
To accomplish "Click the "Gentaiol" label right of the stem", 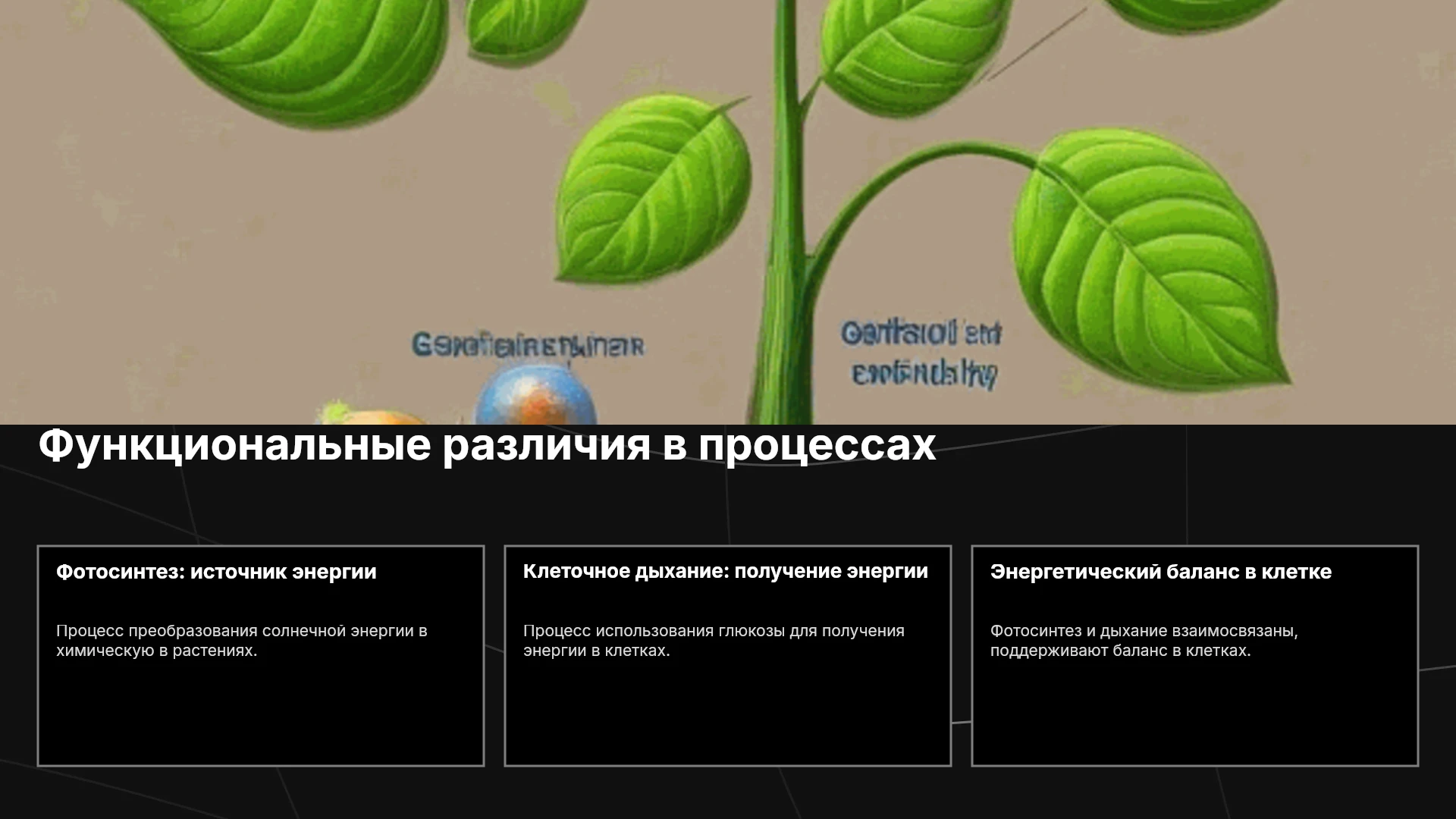I will [x=921, y=334].
